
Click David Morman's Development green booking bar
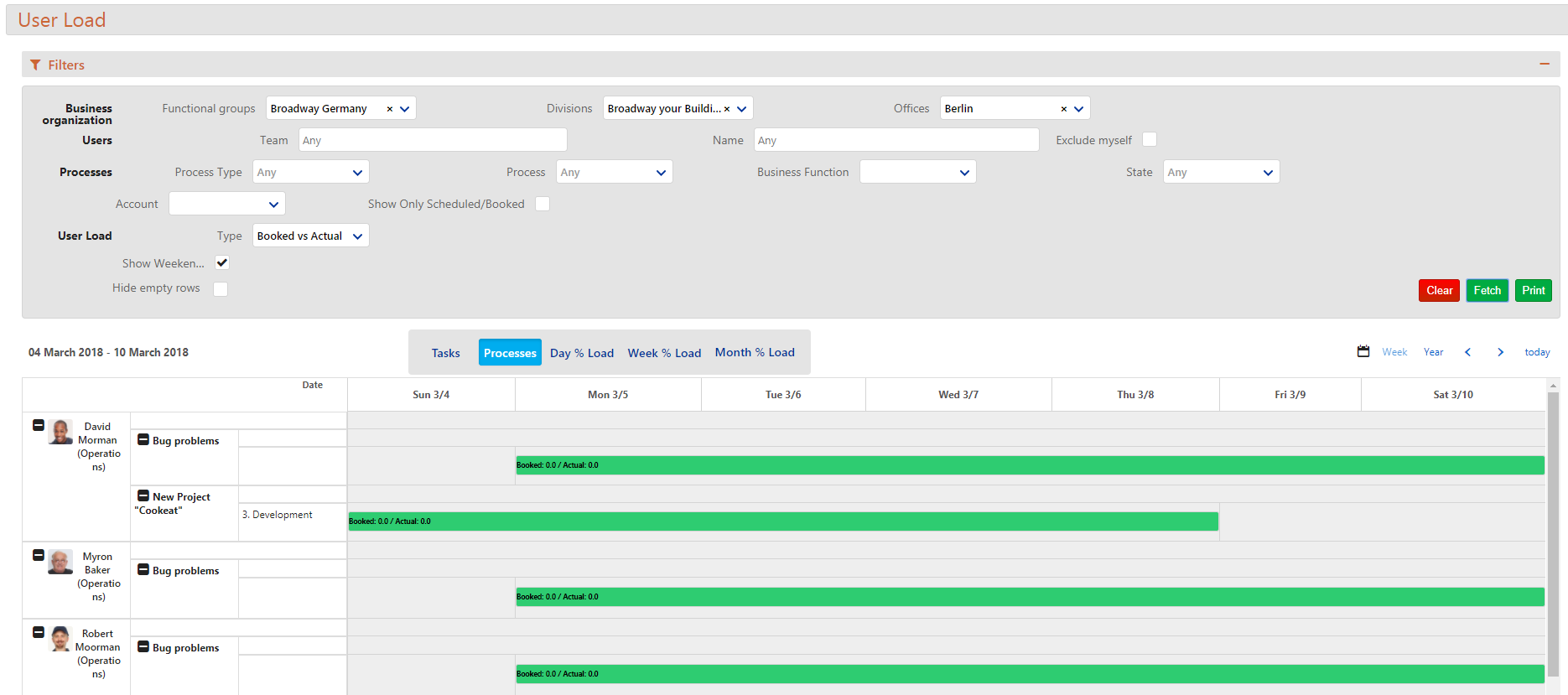click(782, 521)
